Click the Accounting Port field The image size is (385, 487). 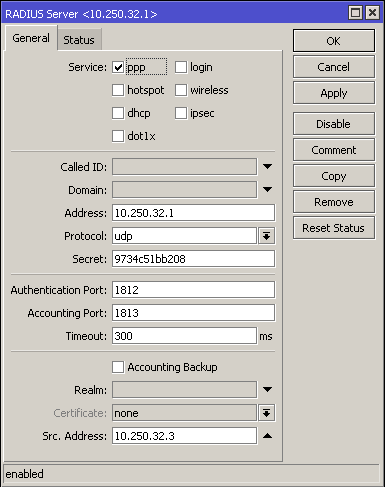193,313
